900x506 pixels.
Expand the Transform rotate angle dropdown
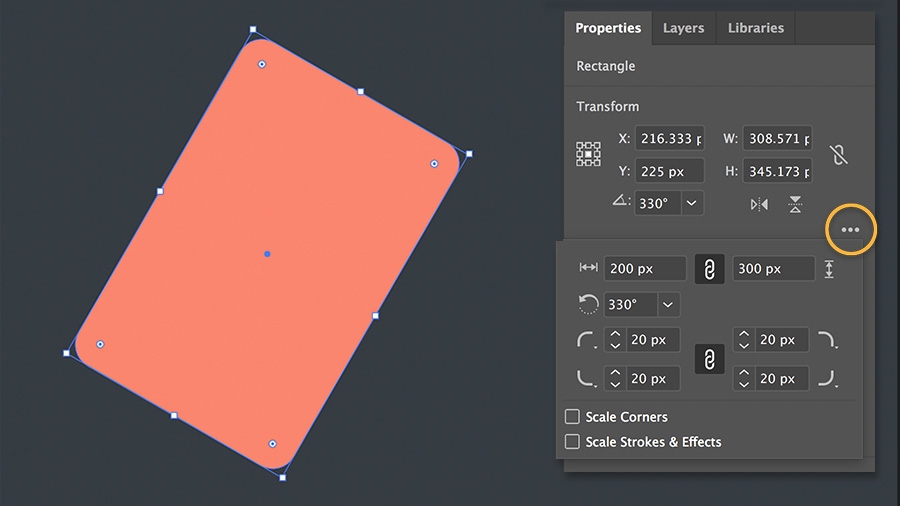click(692, 203)
